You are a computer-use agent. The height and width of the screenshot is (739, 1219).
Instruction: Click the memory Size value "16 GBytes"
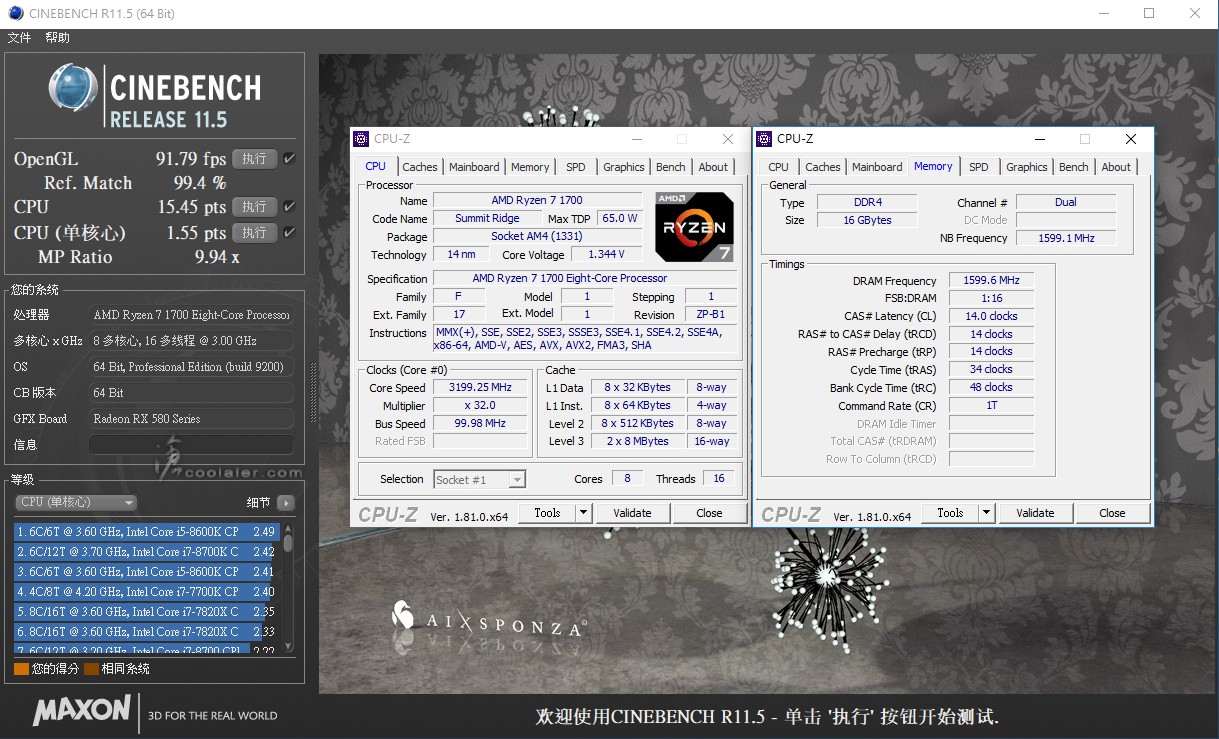click(x=866, y=220)
